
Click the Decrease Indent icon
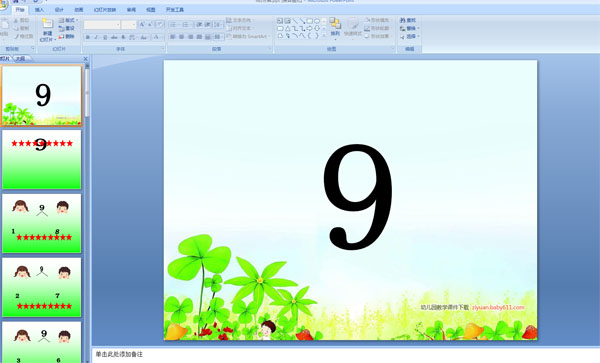coord(199,24)
